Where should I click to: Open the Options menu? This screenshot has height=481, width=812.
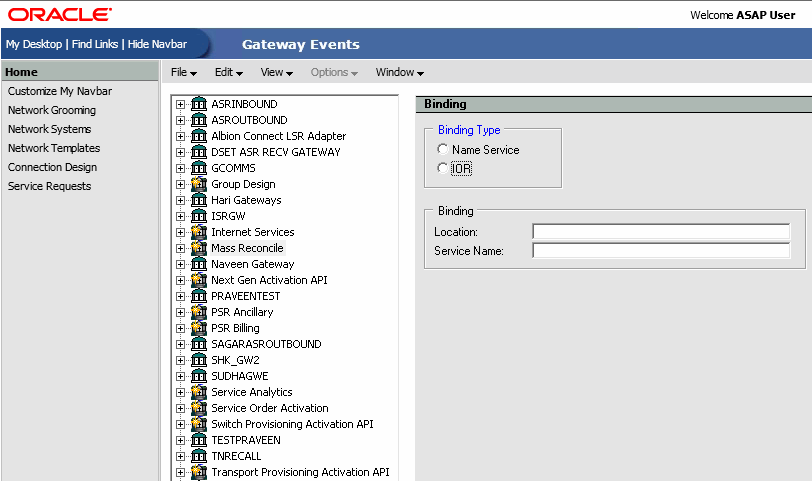[334, 72]
